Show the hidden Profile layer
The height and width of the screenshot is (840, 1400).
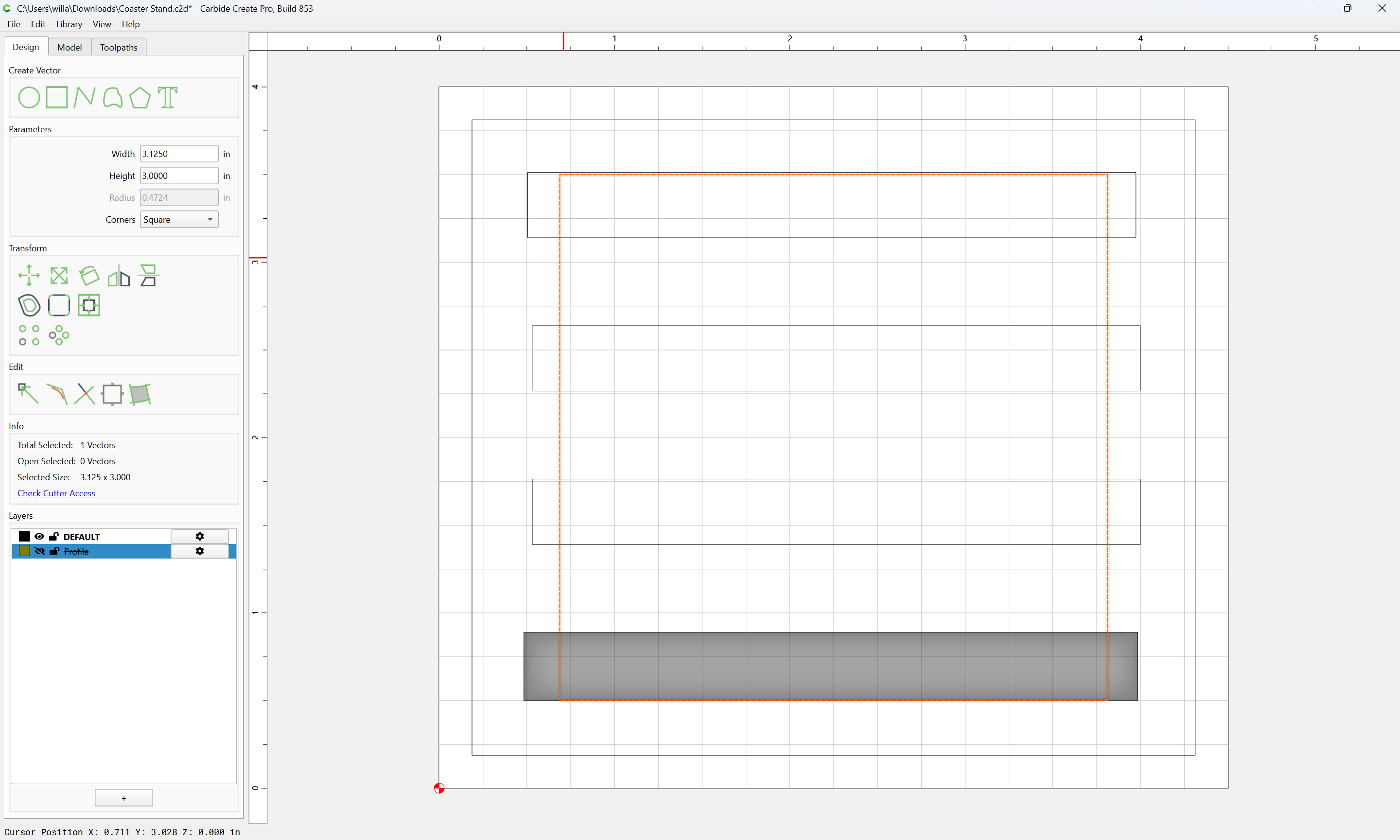coord(39,551)
